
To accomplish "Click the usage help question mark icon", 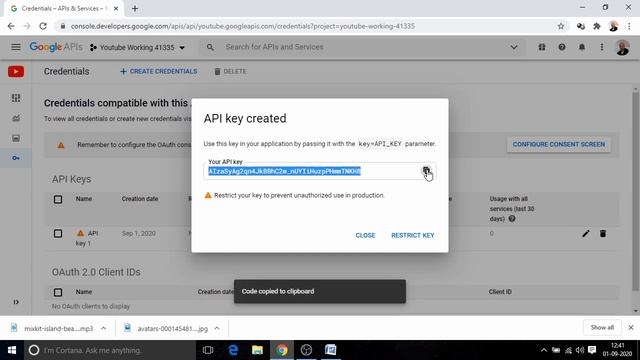I will tap(512, 219).
